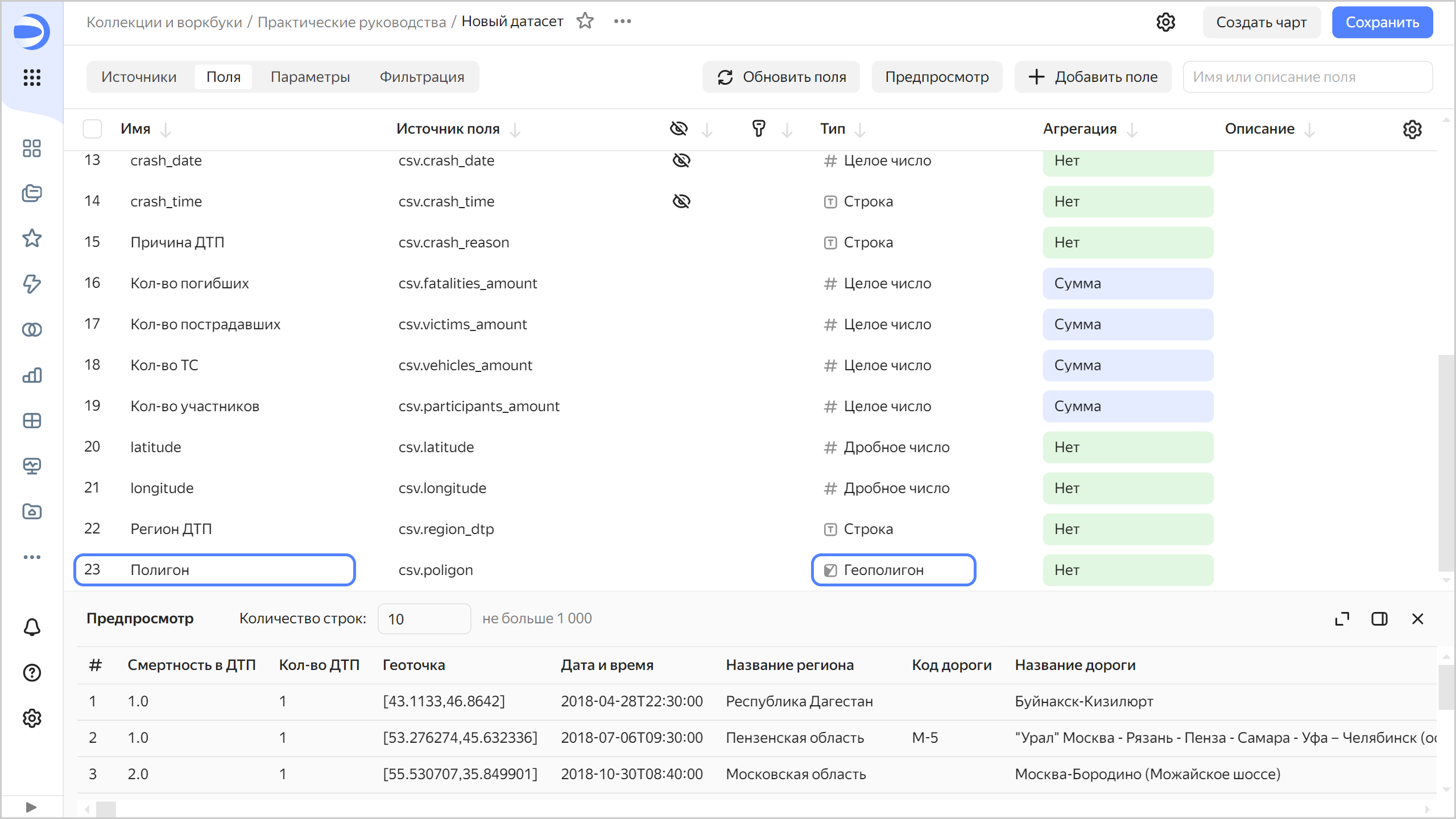Open the all-services grid icon in the sidebar

coord(32,77)
